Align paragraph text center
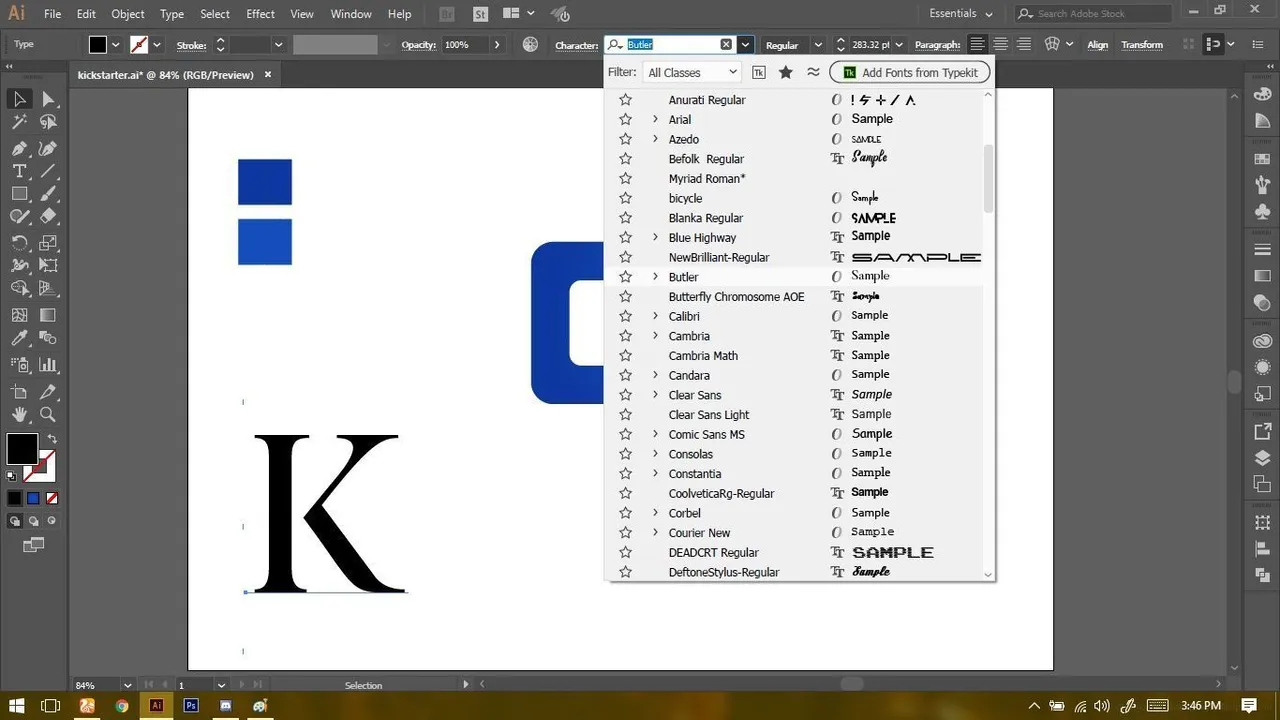1280x720 pixels. coord(1001,45)
